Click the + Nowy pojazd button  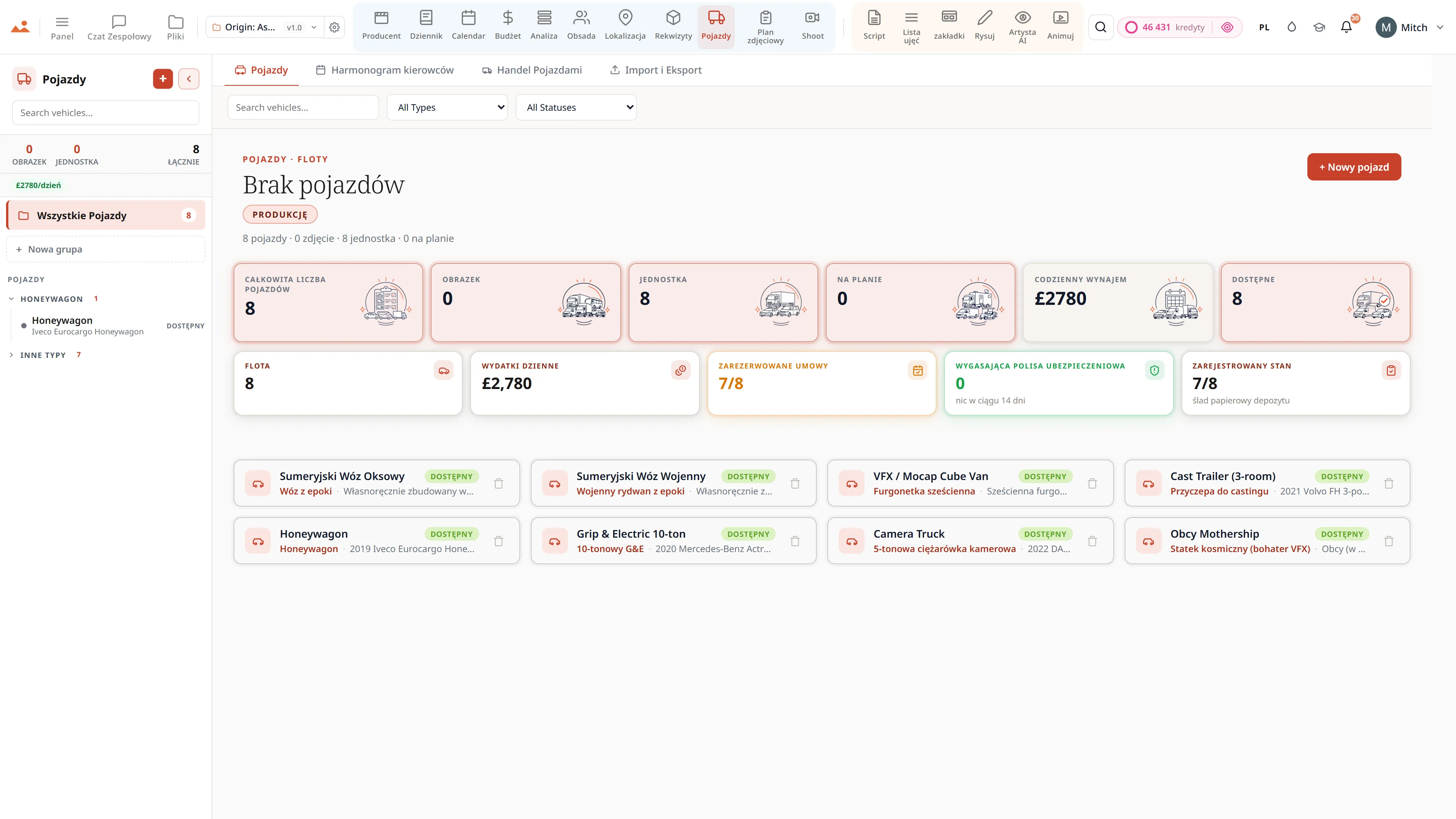[1354, 167]
